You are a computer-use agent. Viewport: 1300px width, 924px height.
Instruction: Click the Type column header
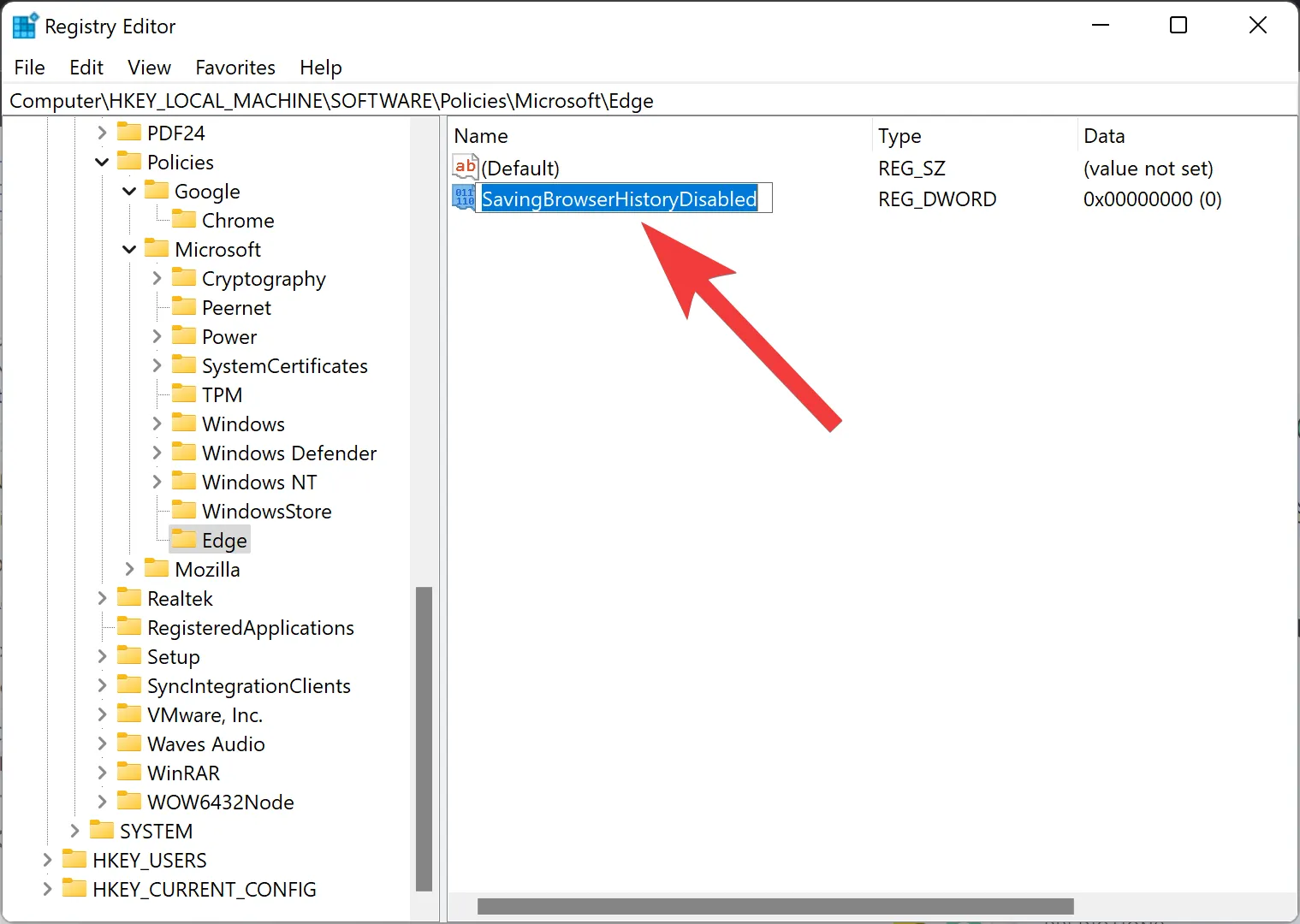(x=899, y=135)
